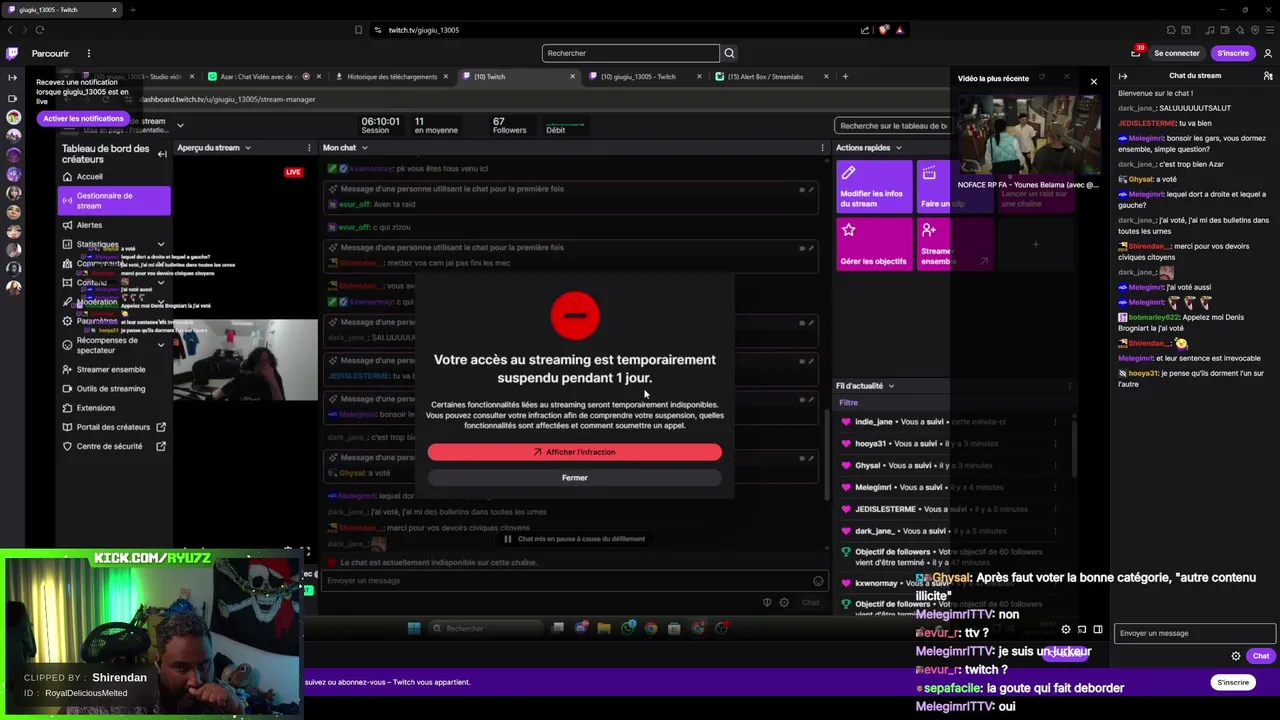Click the browser back arrow
Screen dimensions: 1280x720
pos(11,30)
